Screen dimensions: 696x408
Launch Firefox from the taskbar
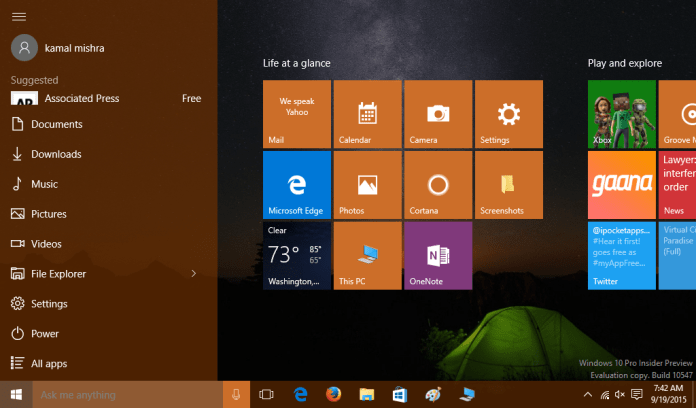[x=333, y=394]
